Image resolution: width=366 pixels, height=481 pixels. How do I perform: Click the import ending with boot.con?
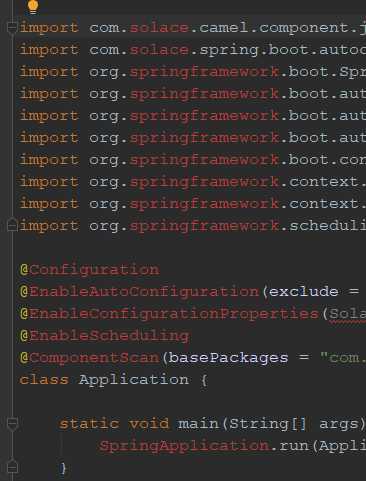193,160
